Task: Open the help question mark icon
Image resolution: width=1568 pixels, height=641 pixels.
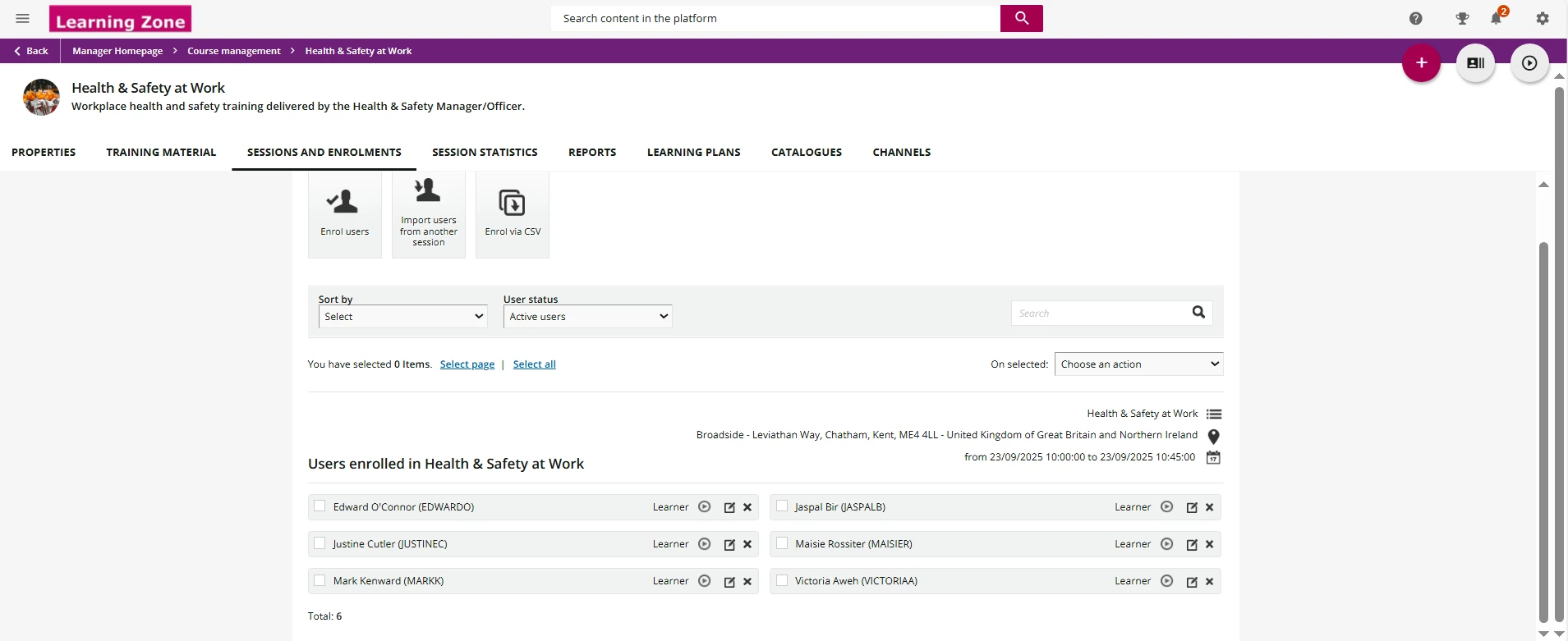Action: 1415,18
